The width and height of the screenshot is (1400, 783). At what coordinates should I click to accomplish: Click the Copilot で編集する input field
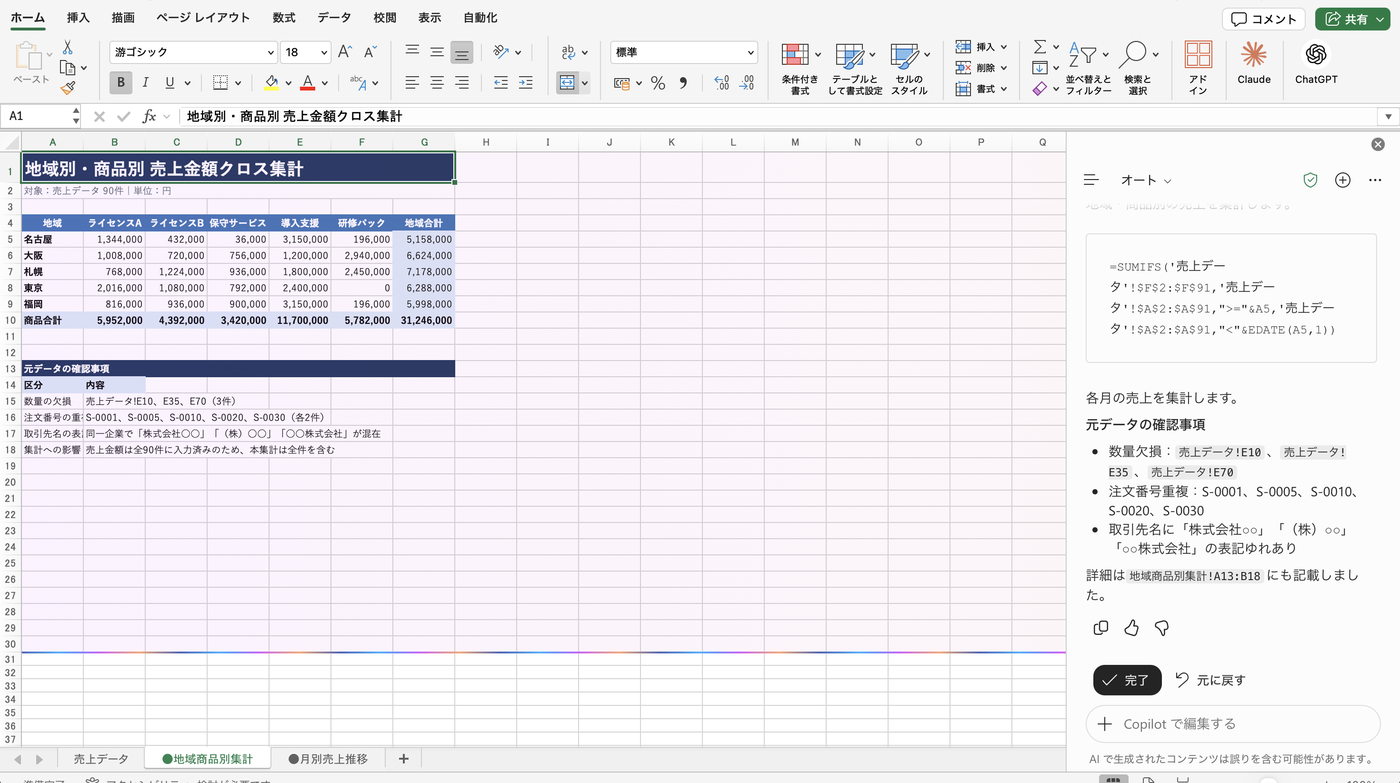1233,724
